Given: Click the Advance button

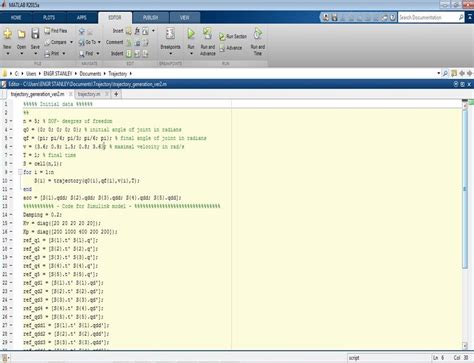Looking at the screenshot, I should [x=231, y=48].
